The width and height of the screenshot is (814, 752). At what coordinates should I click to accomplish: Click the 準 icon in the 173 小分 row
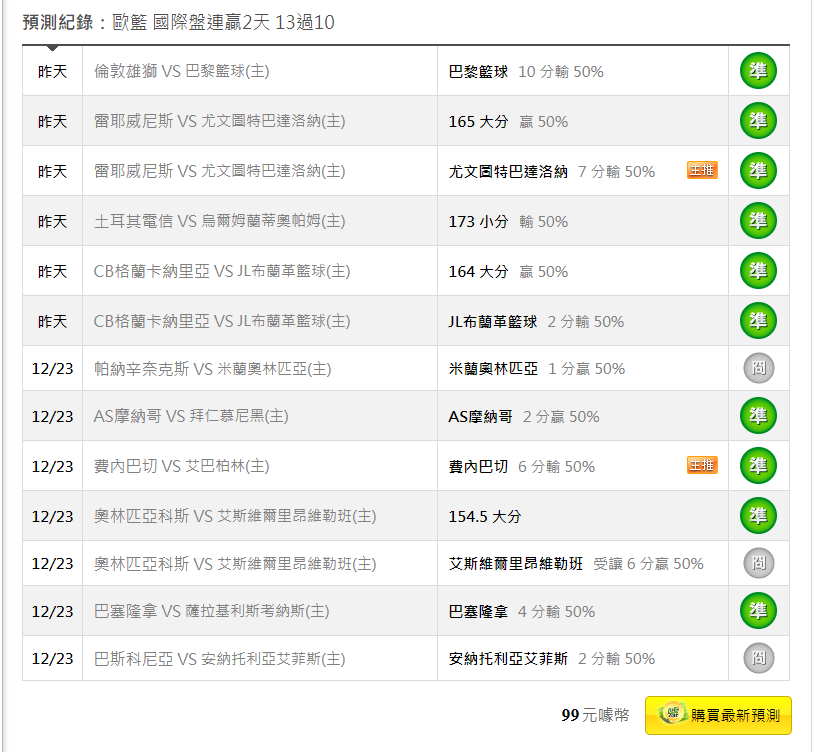click(x=758, y=221)
